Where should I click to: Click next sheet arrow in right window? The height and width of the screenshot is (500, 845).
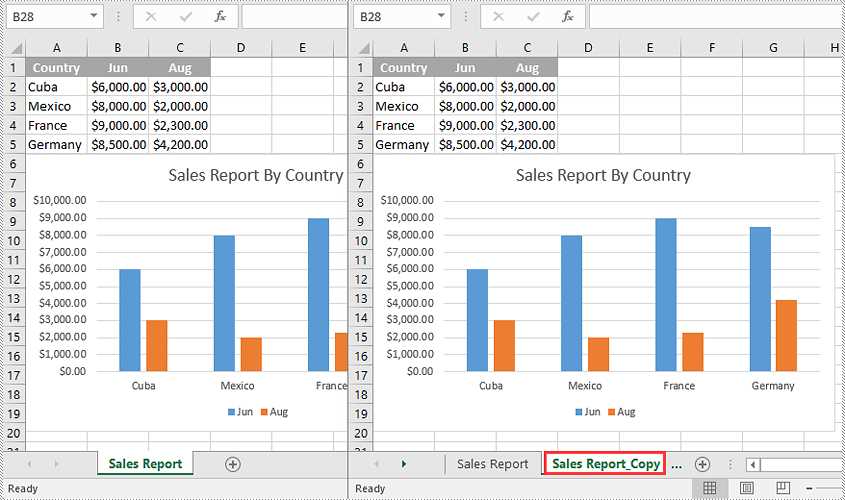pyautogui.click(x=404, y=464)
